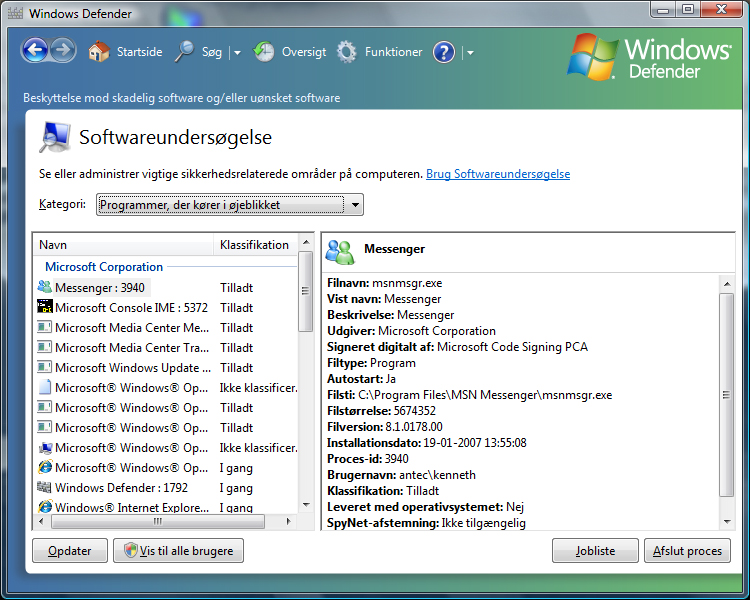
Task: Click the details pane scroll down arrow
Action: [x=727, y=522]
